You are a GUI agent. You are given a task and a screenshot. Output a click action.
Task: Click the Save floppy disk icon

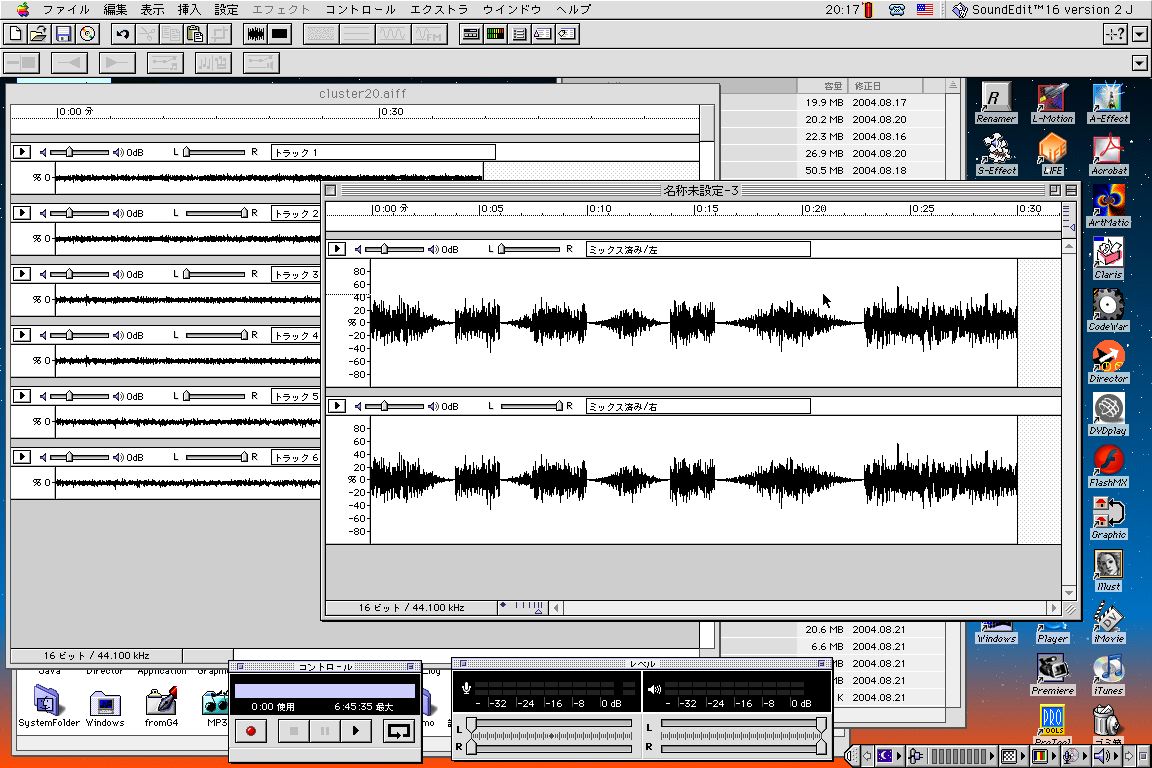point(63,34)
